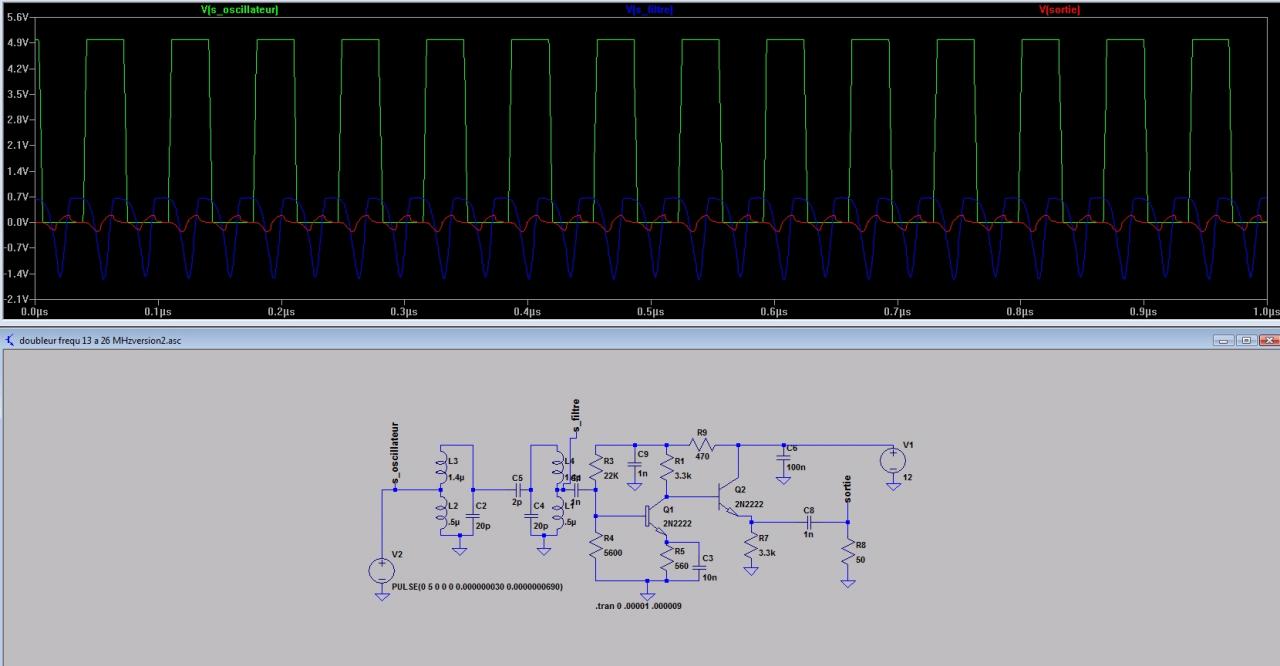
Task: Click the .tran simulation directive text
Action: (638, 606)
